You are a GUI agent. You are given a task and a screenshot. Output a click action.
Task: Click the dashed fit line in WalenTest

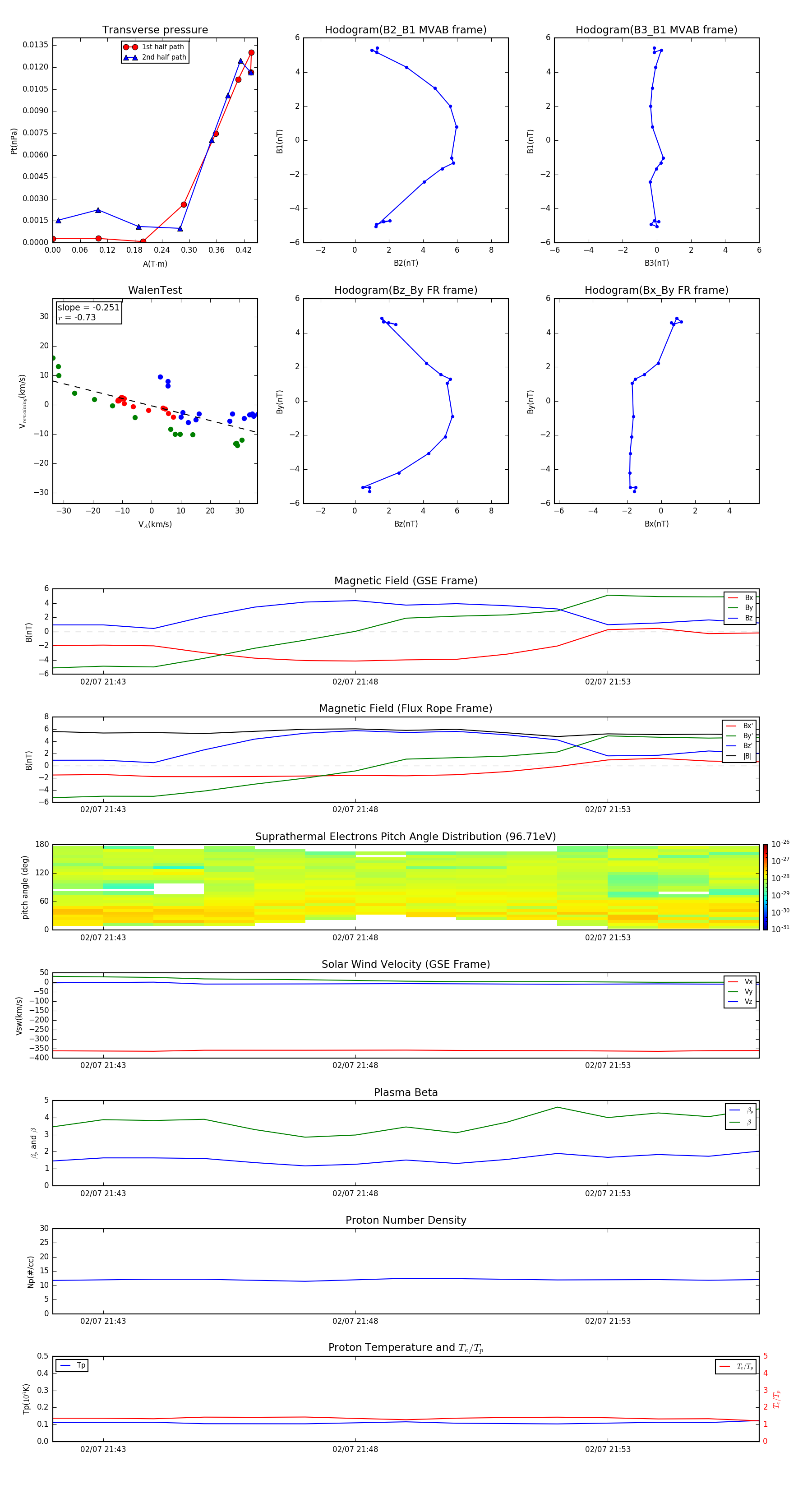point(154,407)
